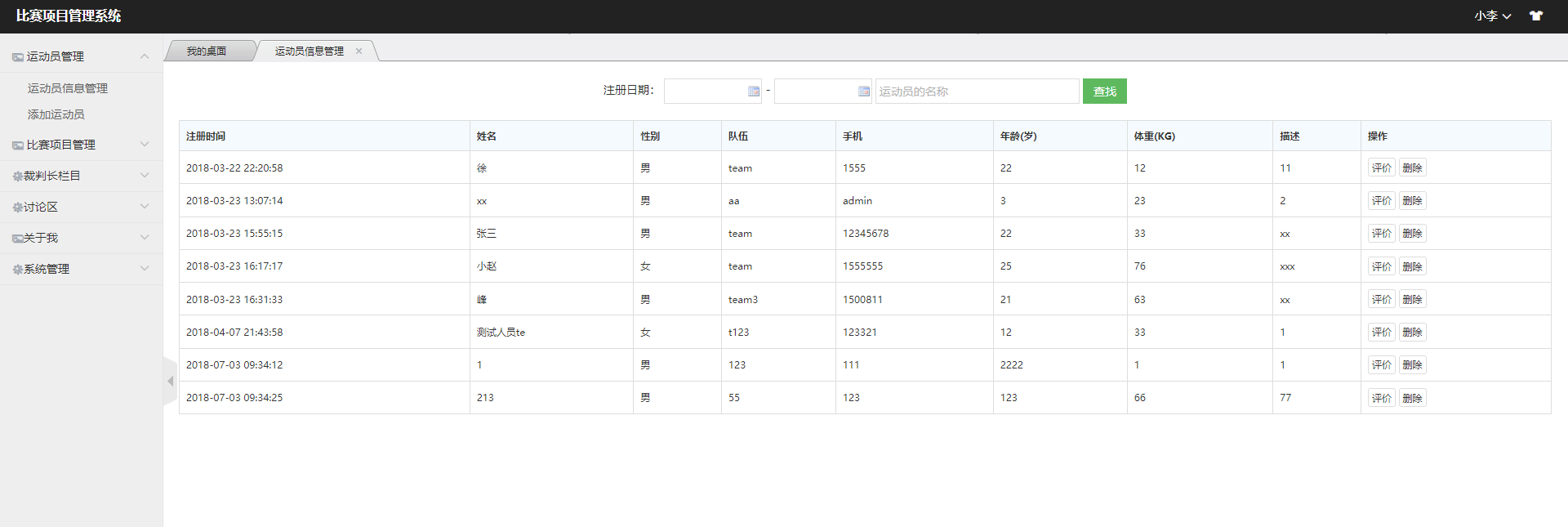This screenshot has width=1568, height=527.
Task: Select the 2018-04-07 21:43:58 timestamp cell
Action: (x=324, y=333)
